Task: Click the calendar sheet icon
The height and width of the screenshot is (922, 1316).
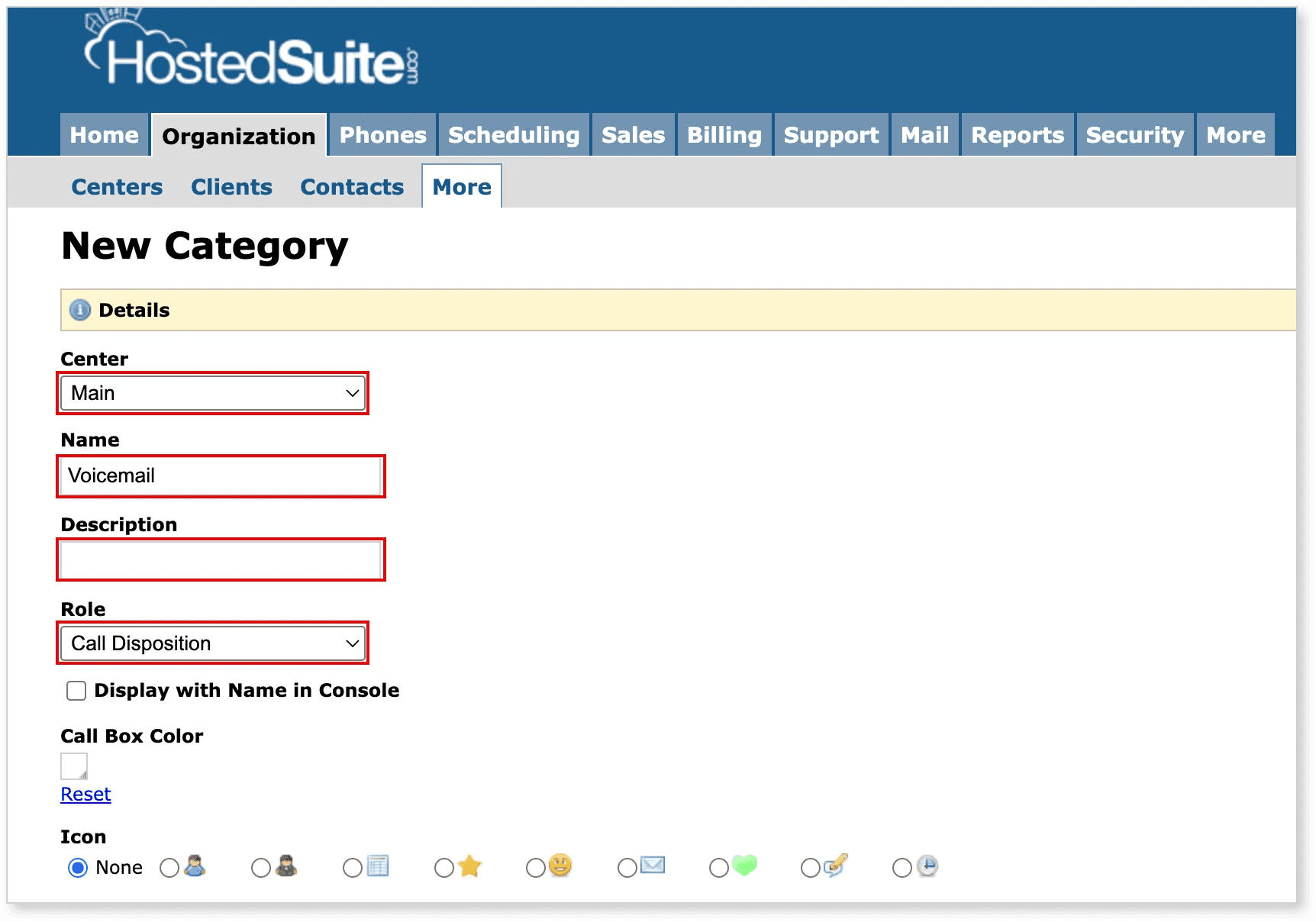Action: click(x=378, y=866)
